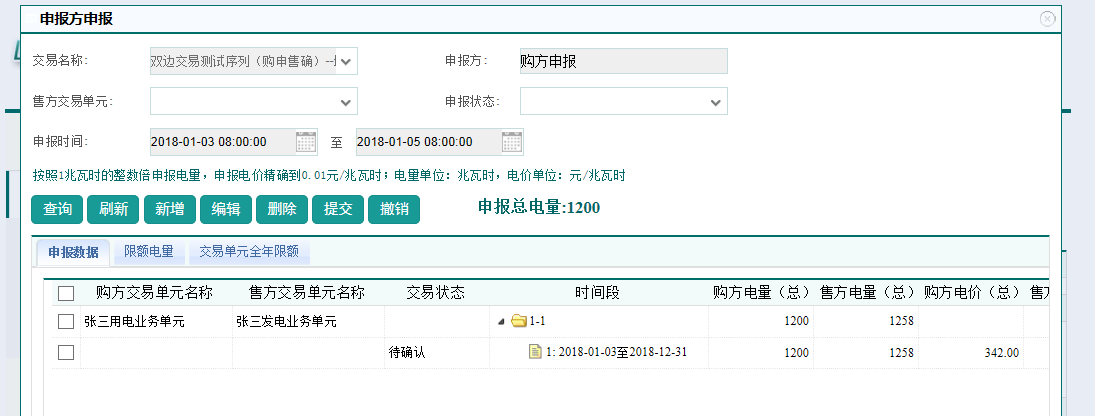
Task: Open the end date calendar picker
Action: point(511,142)
